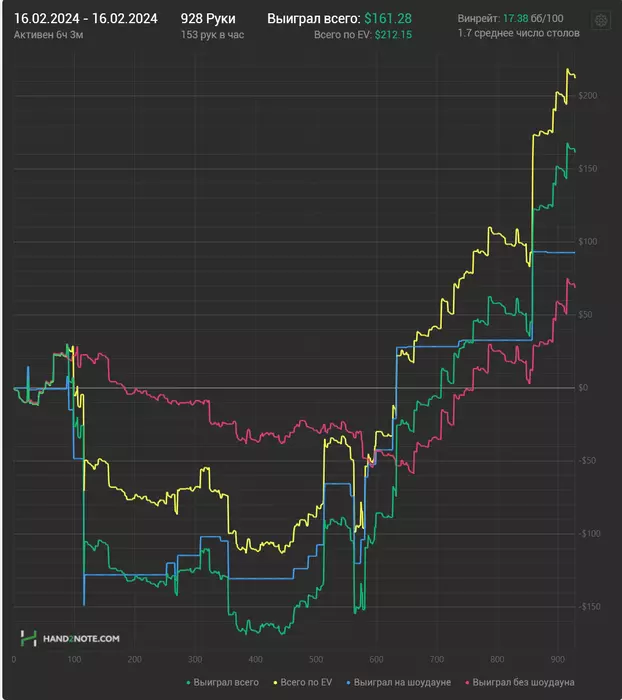Select the date range 16.02.2024 - 16.02.2024
622x700 pixels.
click(x=86, y=18)
